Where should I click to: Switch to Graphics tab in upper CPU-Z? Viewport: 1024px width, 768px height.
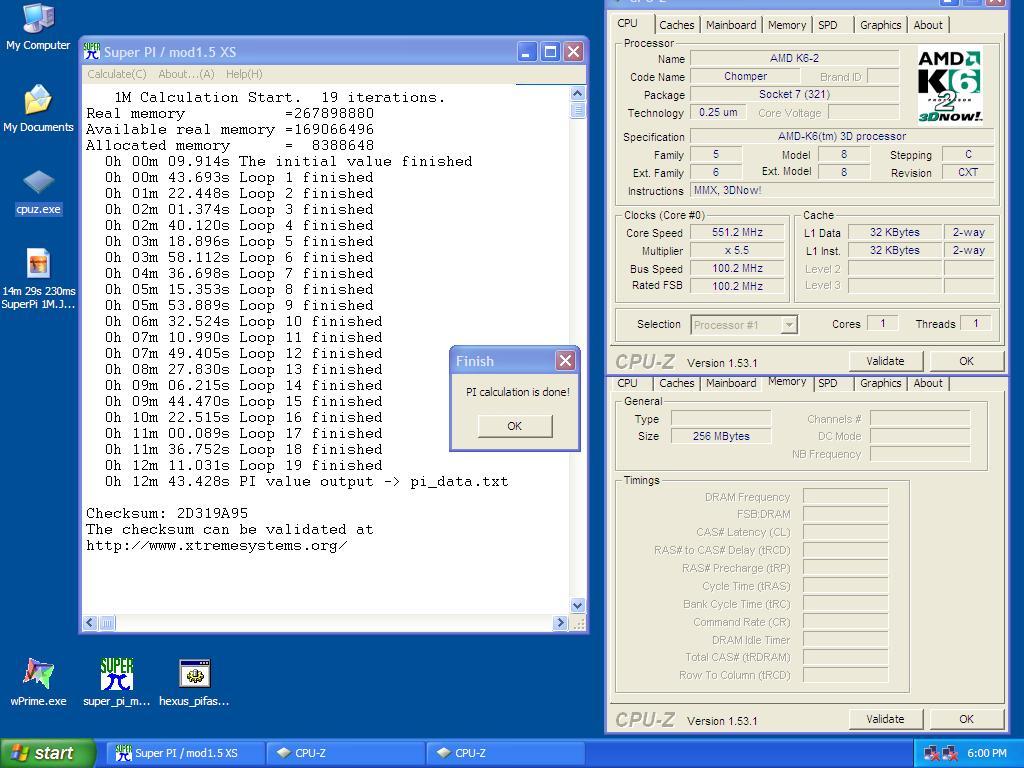(x=880, y=25)
